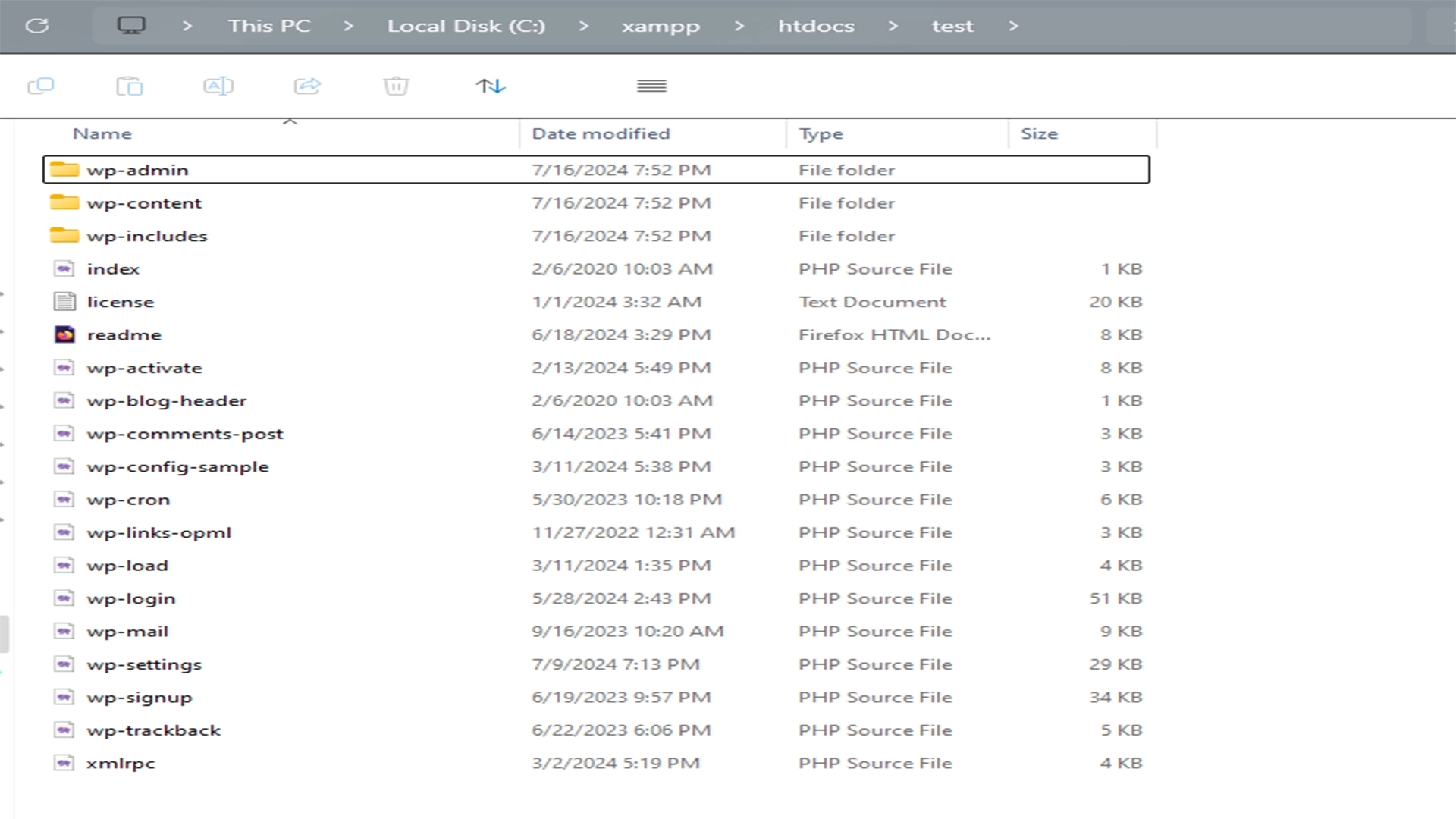The image size is (1456, 819).
Task: Select the readme Firefox HTML icon
Action: 64,334
